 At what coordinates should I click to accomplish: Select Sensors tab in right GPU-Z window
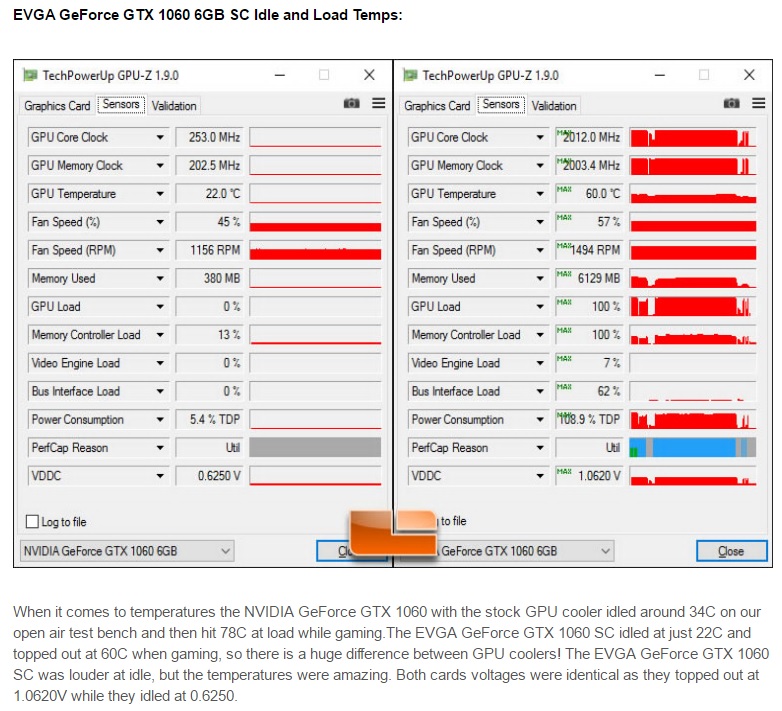[x=501, y=105]
